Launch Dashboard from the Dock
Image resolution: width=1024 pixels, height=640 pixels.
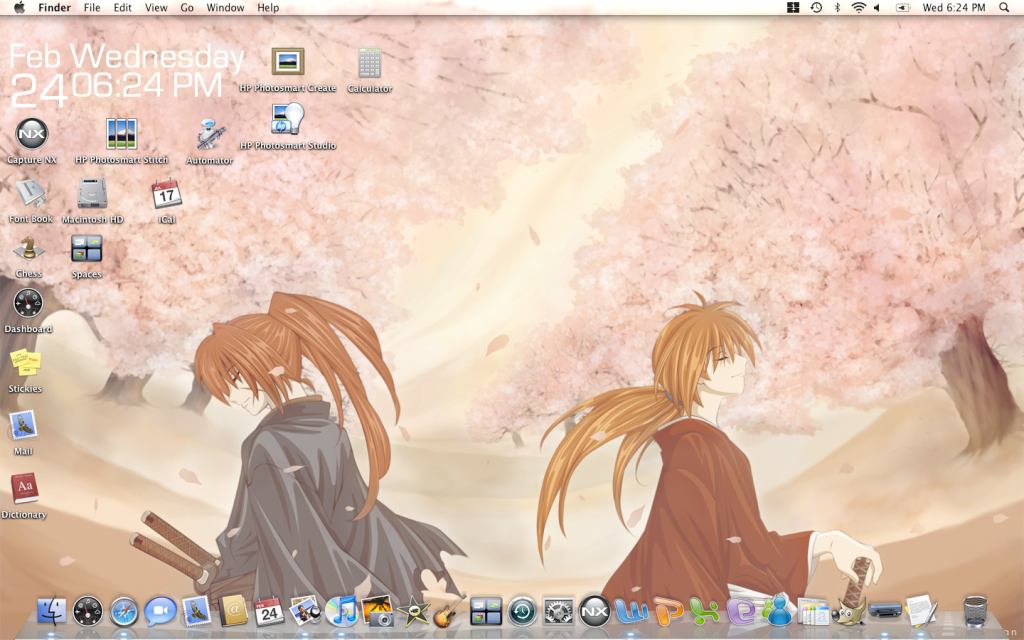pos(88,612)
